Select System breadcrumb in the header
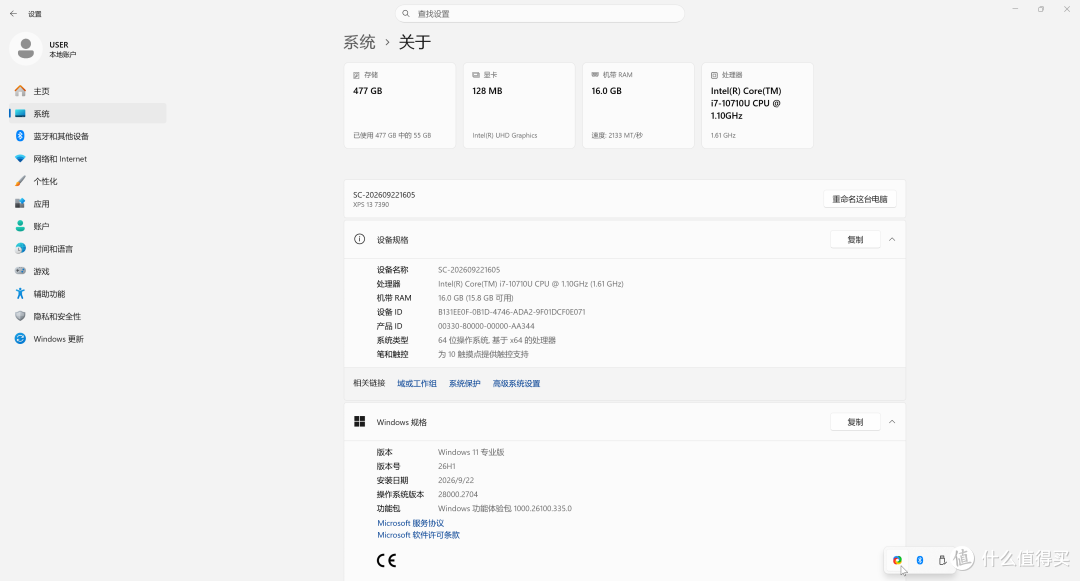 (360, 42)
